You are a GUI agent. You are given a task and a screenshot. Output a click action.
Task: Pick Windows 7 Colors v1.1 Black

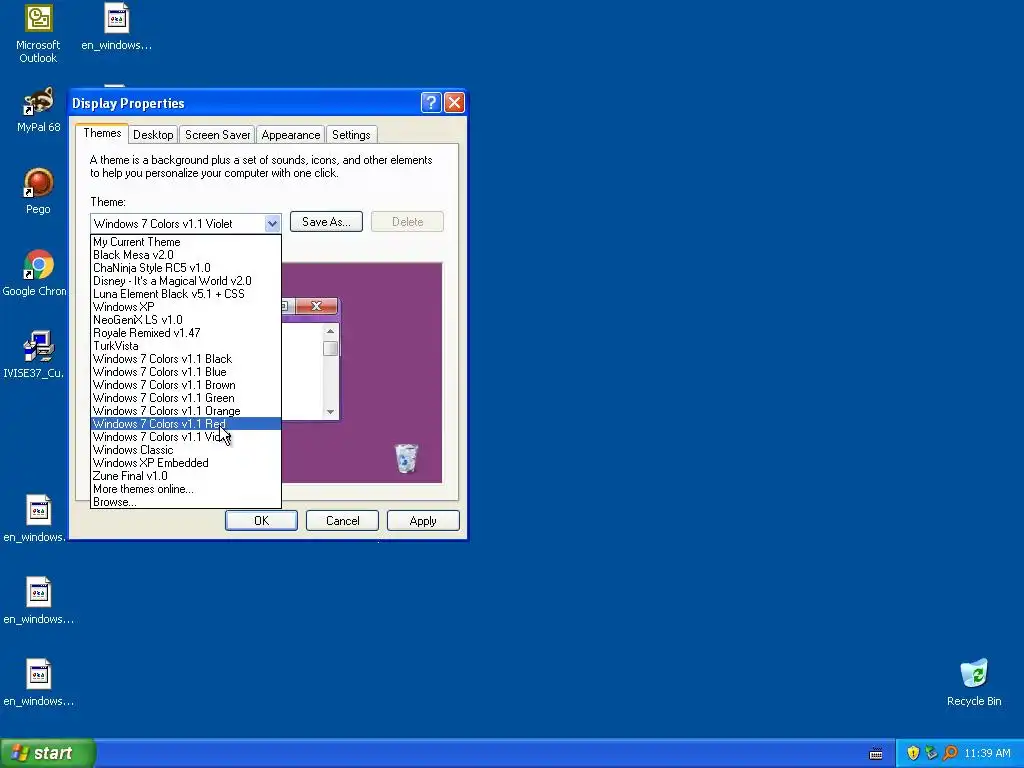[185, 359]
